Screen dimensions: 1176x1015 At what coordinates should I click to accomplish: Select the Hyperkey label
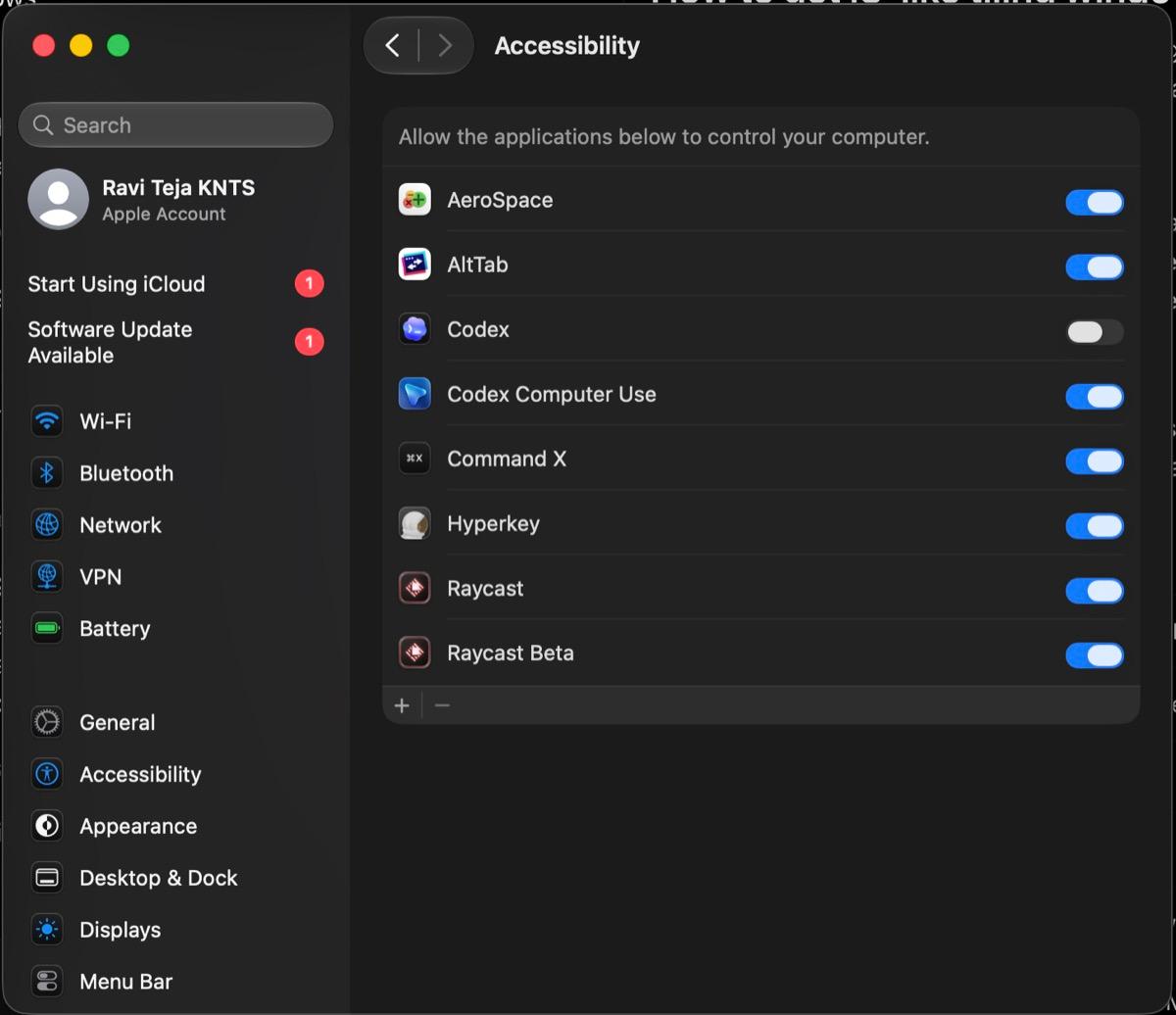(493, 524)
